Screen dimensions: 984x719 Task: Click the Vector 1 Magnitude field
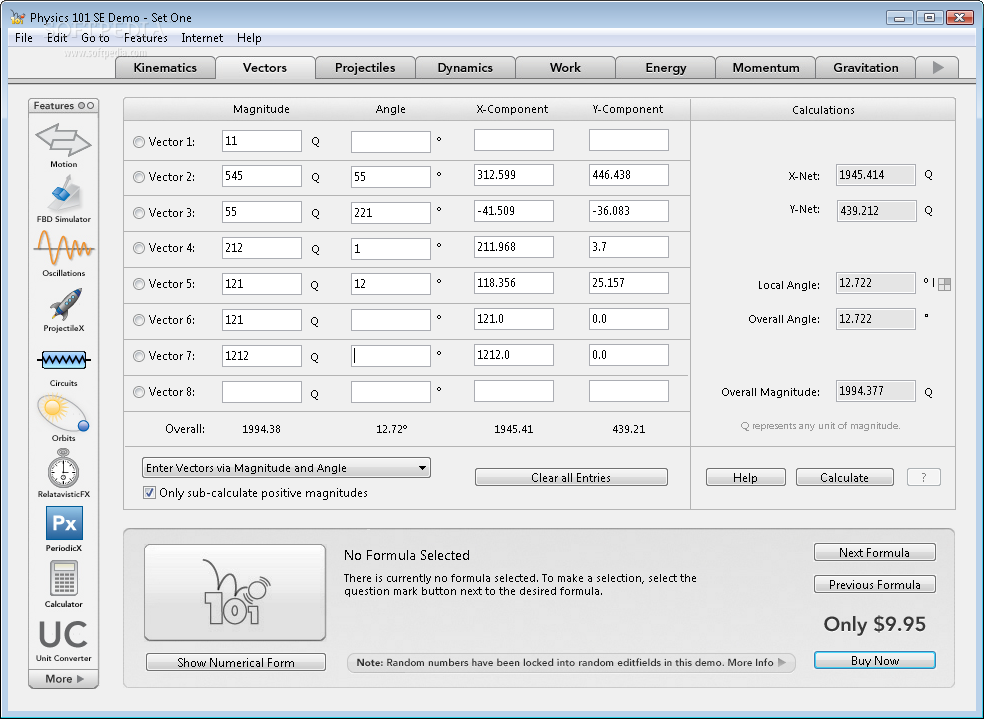point(262,141)
